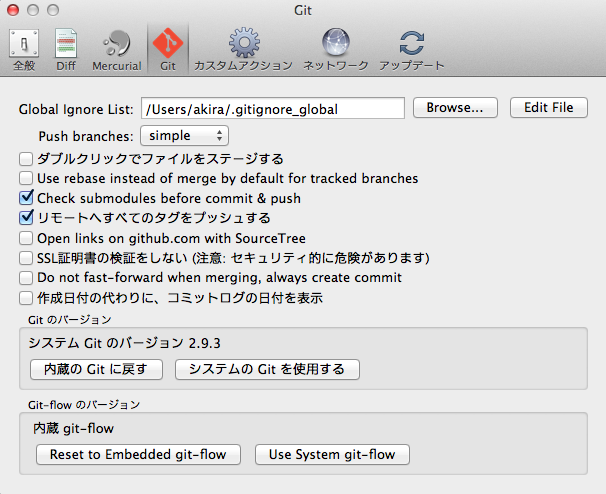Open the Push branches simple dropdown

pos(184,136)
